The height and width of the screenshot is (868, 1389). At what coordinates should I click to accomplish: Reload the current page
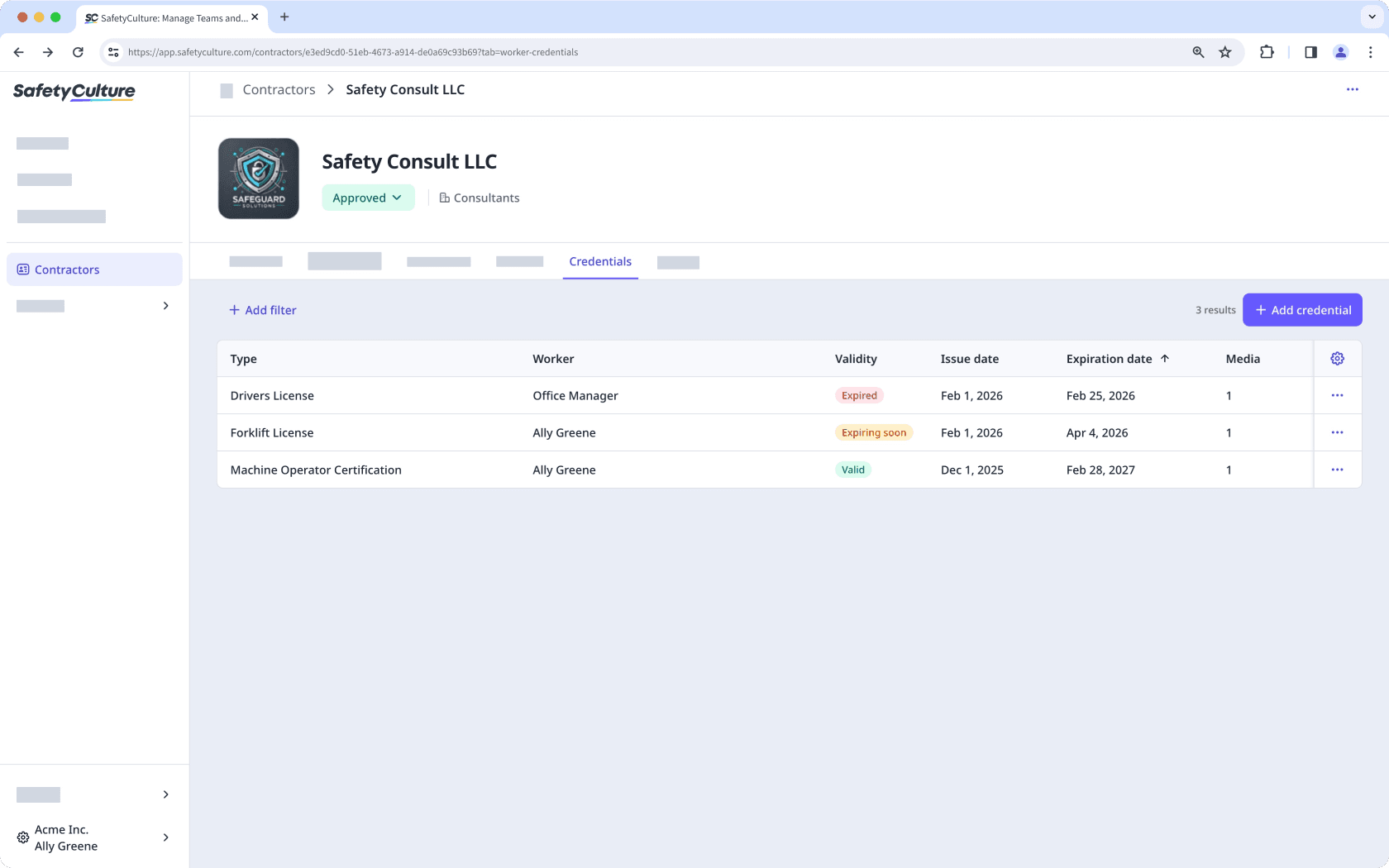click(78, 51)
